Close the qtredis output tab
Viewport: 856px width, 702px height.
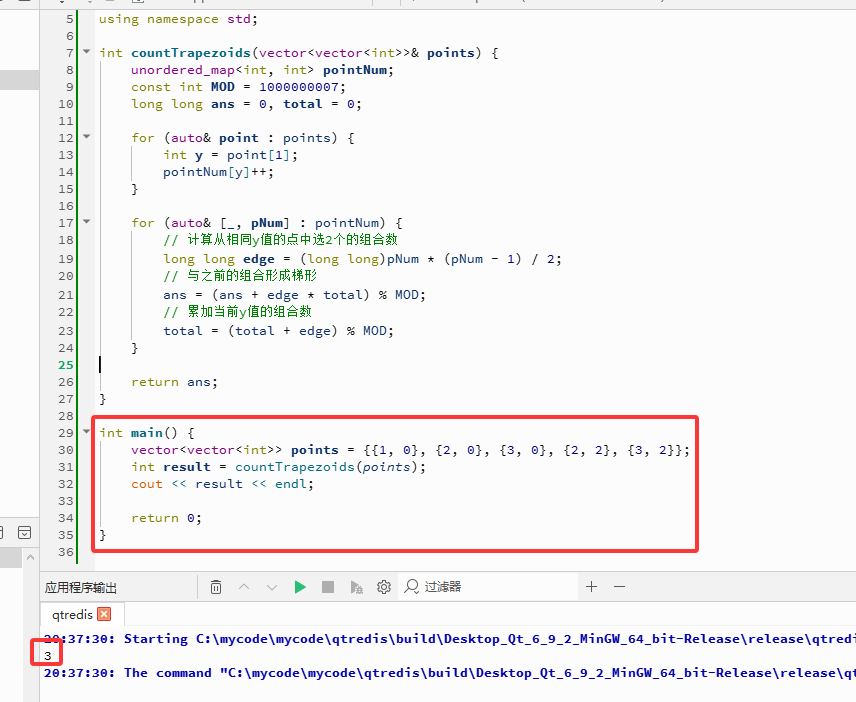pos(104,614)
